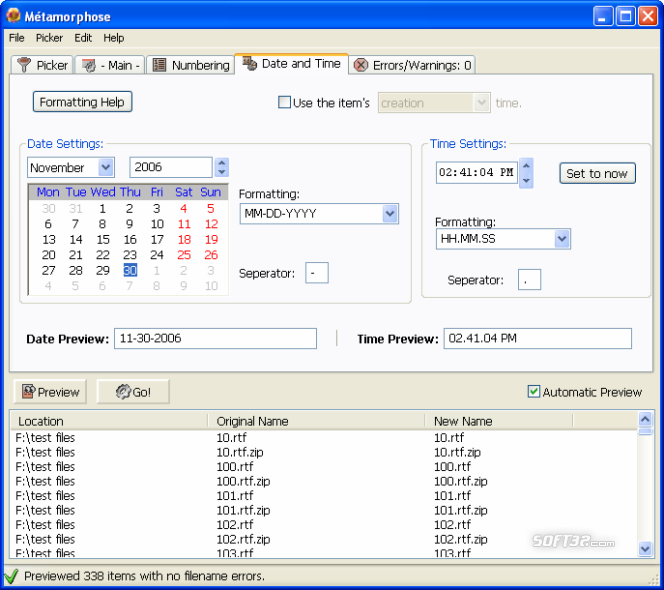Click the Time Preview field 02.41.04 PM
This screenshot has width=664, height=590.
point(538,338)
